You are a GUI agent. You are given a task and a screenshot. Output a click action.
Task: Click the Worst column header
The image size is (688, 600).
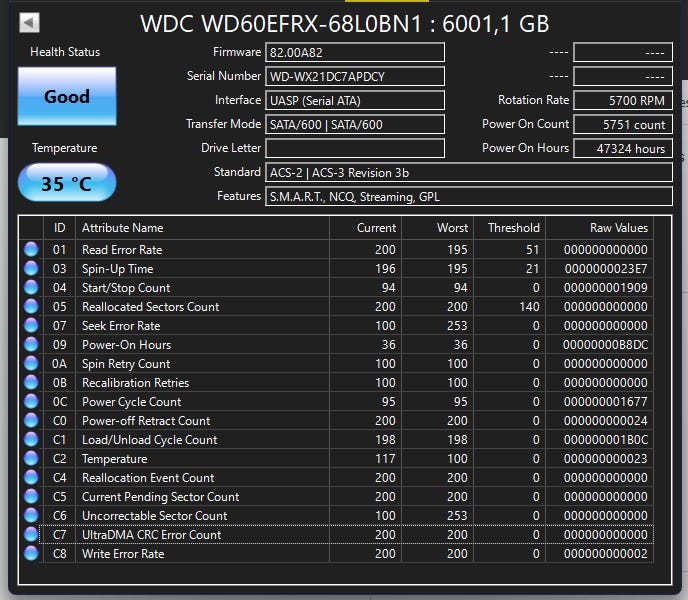438,228
